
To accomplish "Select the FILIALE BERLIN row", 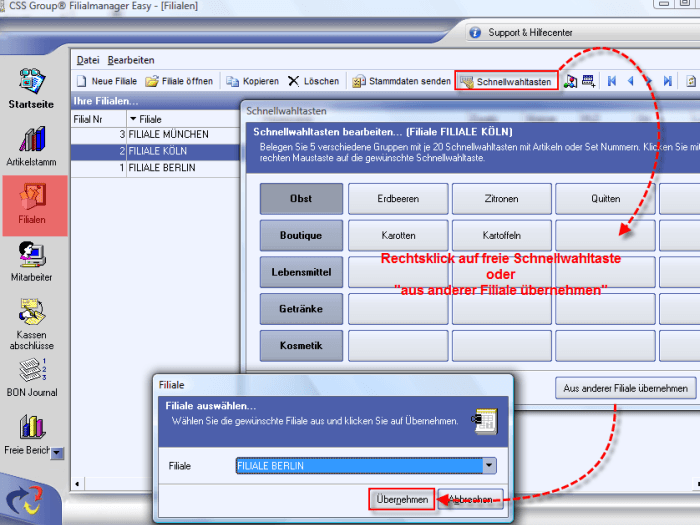I will click(x=155, y=168).
